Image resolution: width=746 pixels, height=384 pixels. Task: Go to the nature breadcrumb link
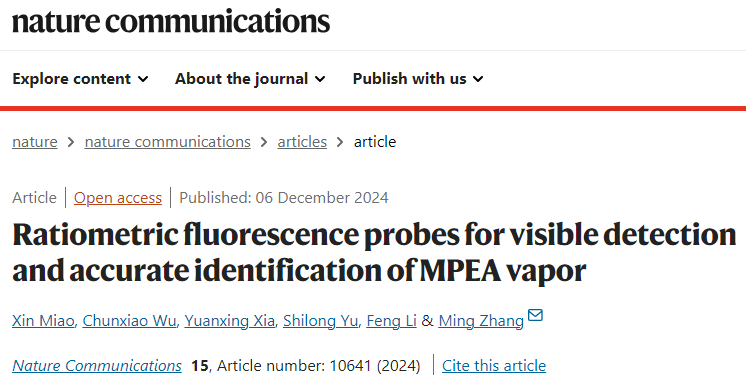pos(35,142)
